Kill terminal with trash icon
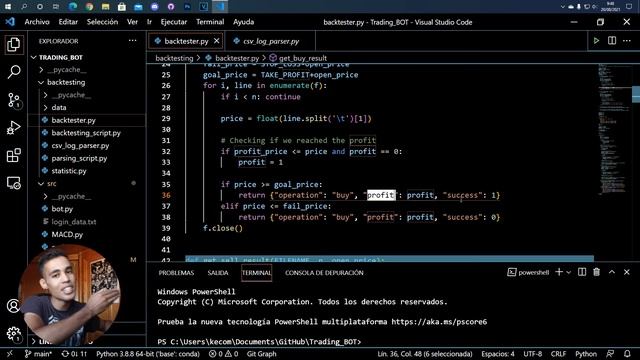 597,272
